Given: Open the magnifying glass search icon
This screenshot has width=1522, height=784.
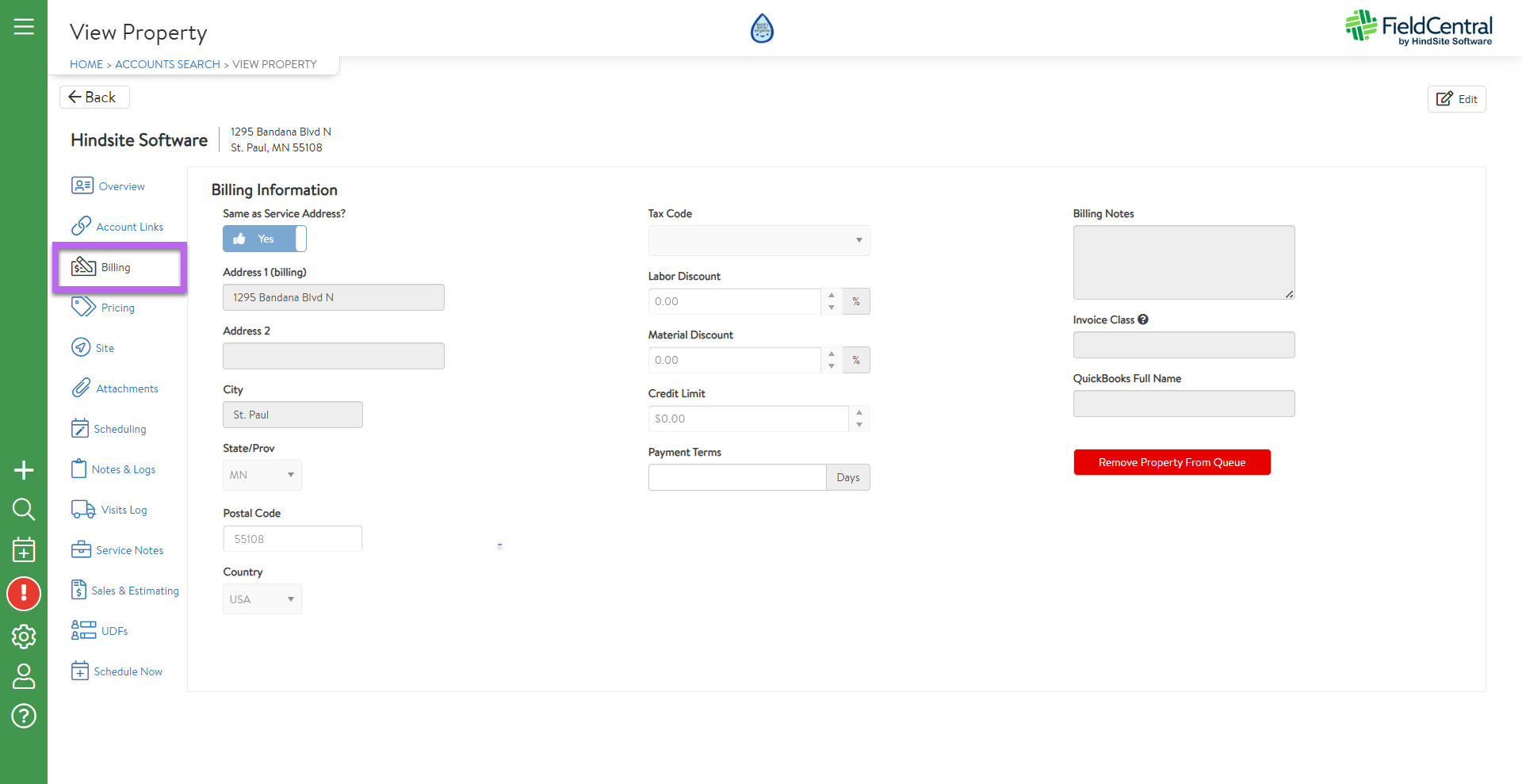Looking at the screenshot, I should coord(24,509).
